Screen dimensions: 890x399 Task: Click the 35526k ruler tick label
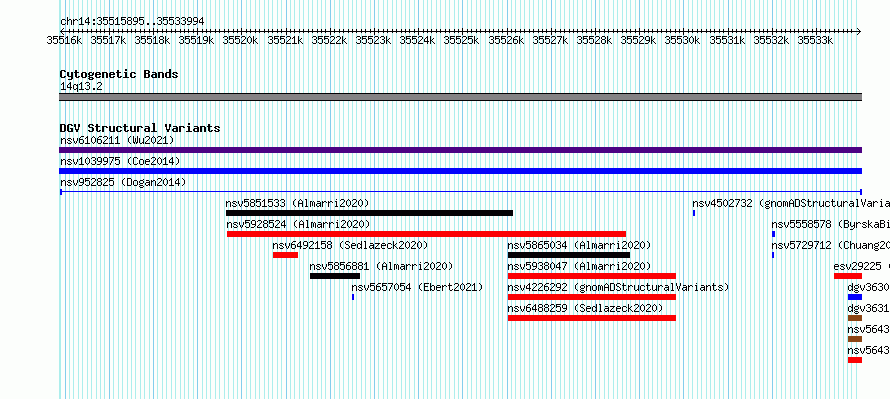506,40
